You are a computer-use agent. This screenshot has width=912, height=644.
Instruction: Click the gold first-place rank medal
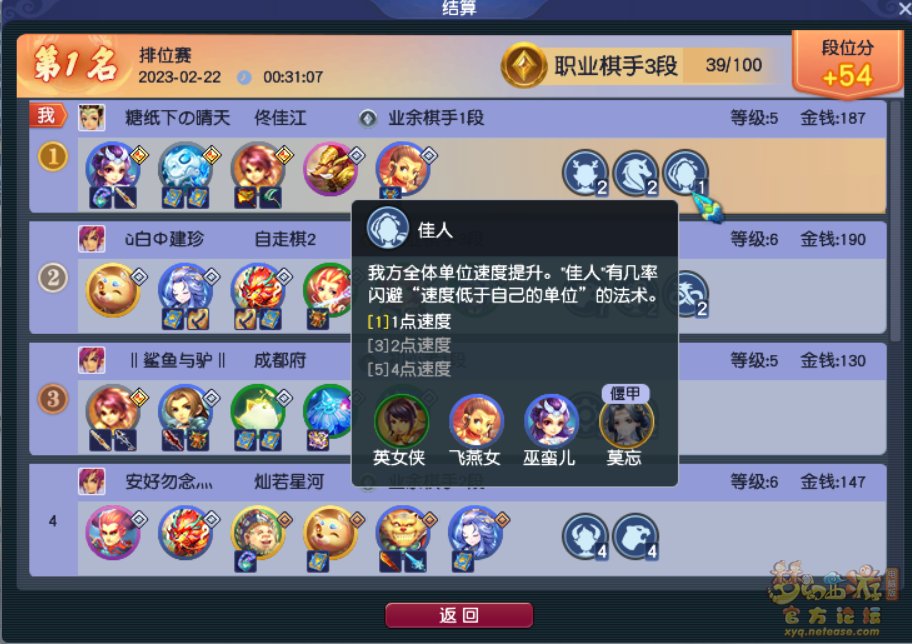(53, 157)
